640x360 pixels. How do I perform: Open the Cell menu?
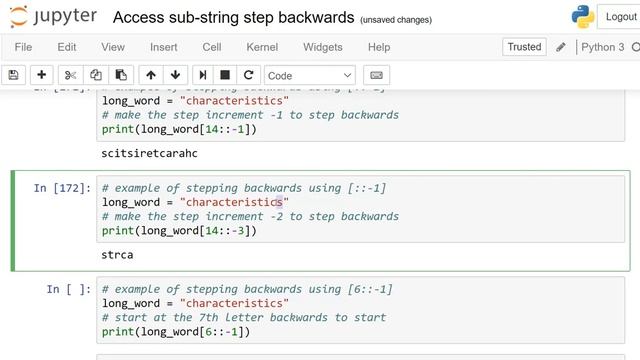[x=212, y=47]
